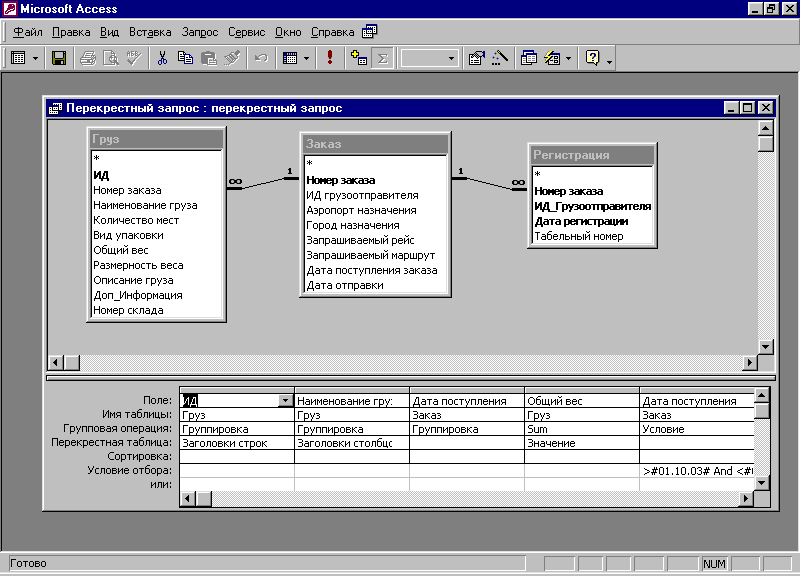This screenshot has width=800, height=576.
Task: Open the View mode dropdown arrow
Action: pos(35,58)
